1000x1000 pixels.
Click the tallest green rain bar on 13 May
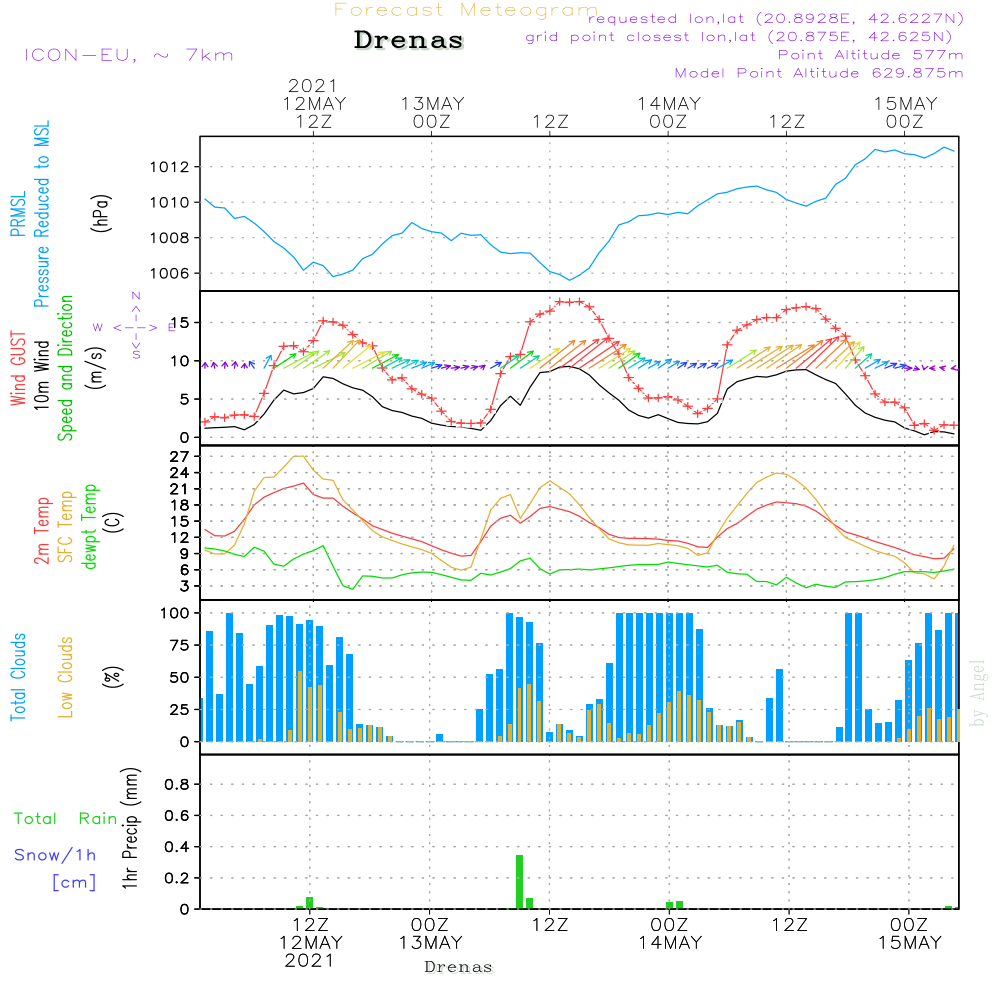tap(520, 882)
